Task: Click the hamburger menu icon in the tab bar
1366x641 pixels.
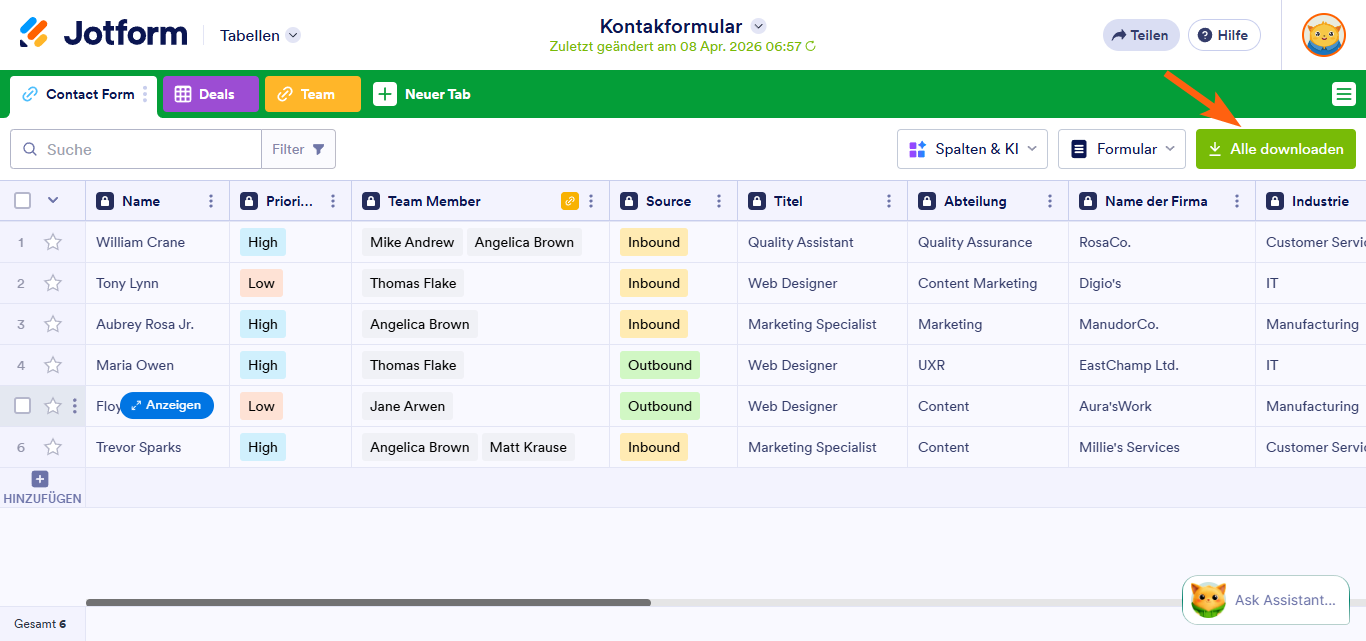Action: click(1343, 94)
